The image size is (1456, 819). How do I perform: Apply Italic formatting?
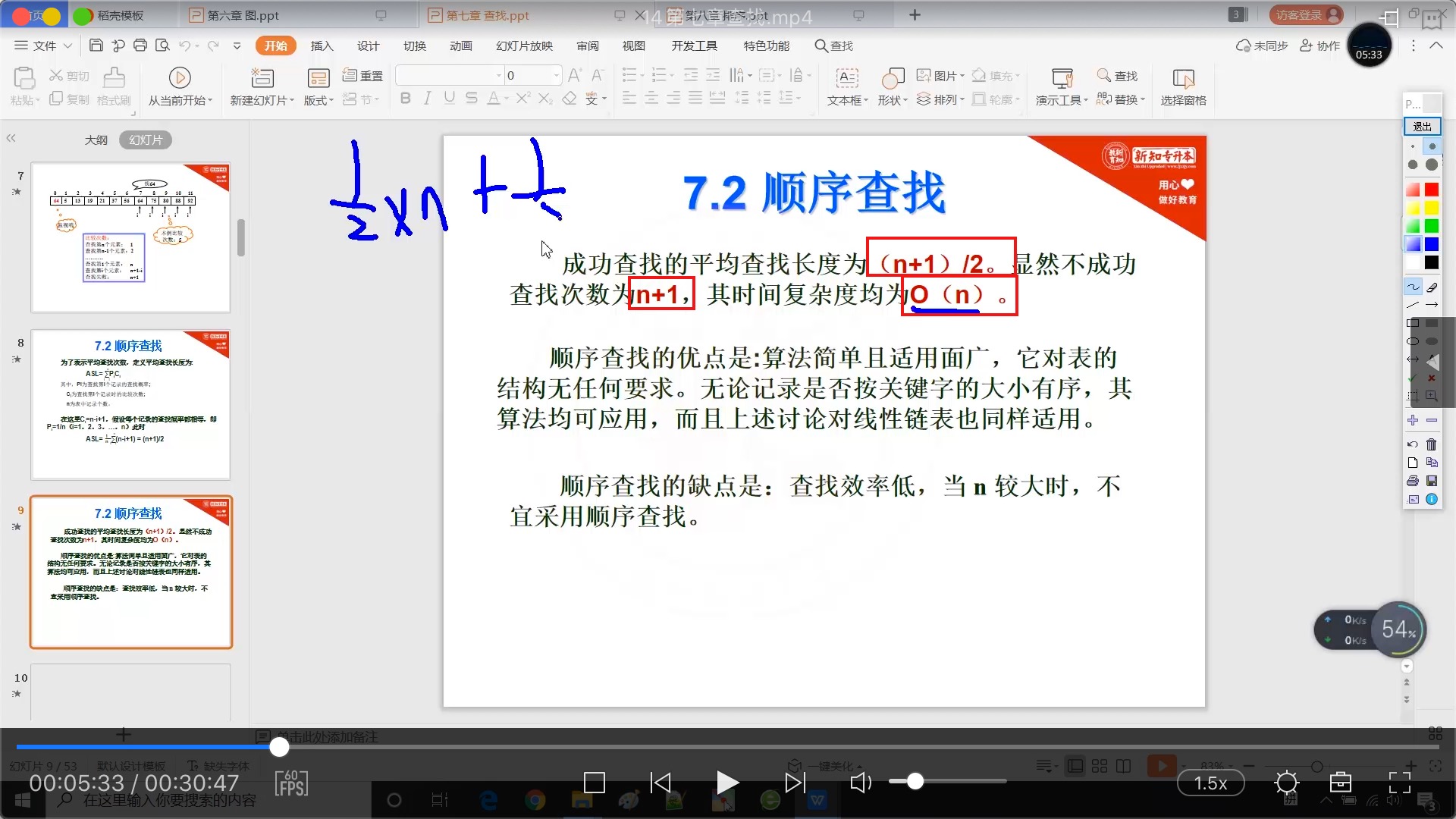pos(428,98)
